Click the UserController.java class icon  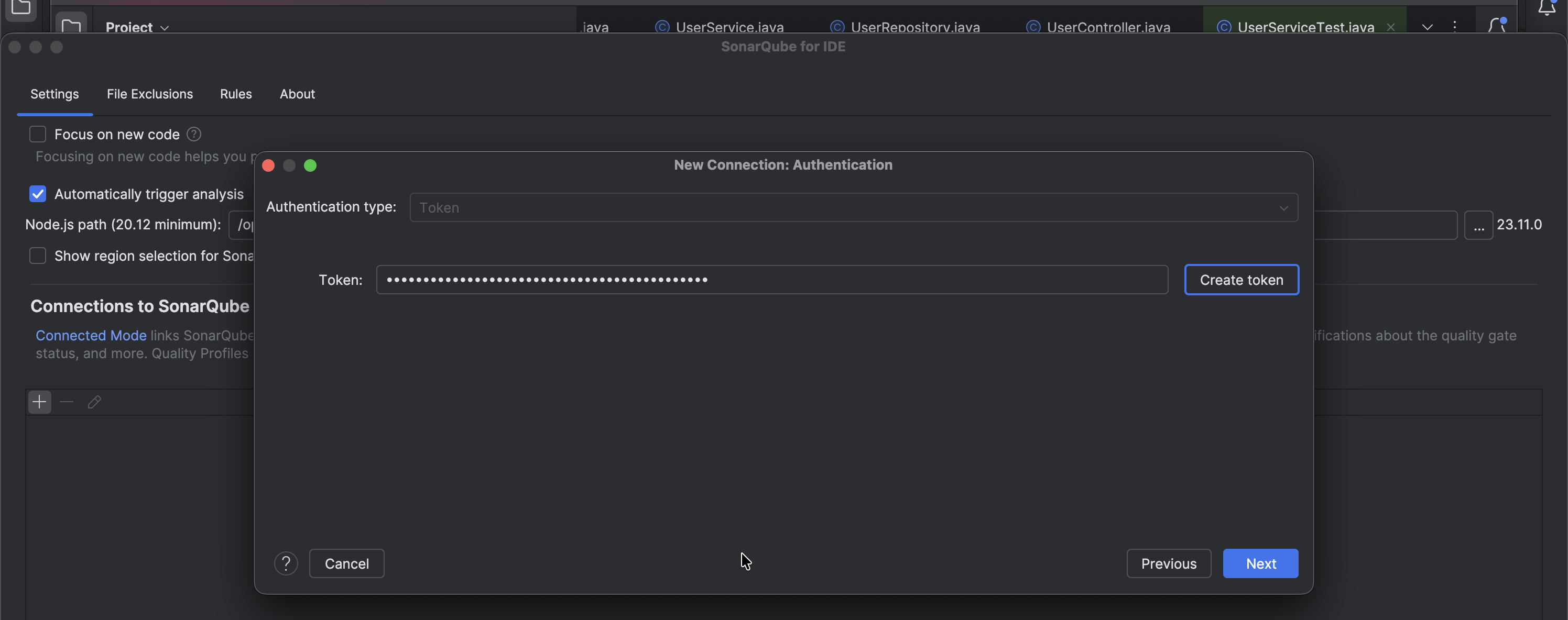tap(1033, 27)
